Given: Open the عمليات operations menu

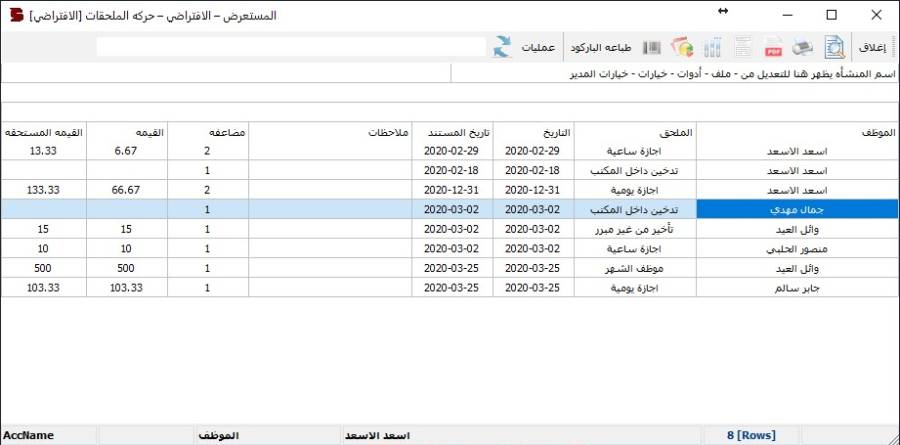Looking at the screenshot, I should 538,48.
